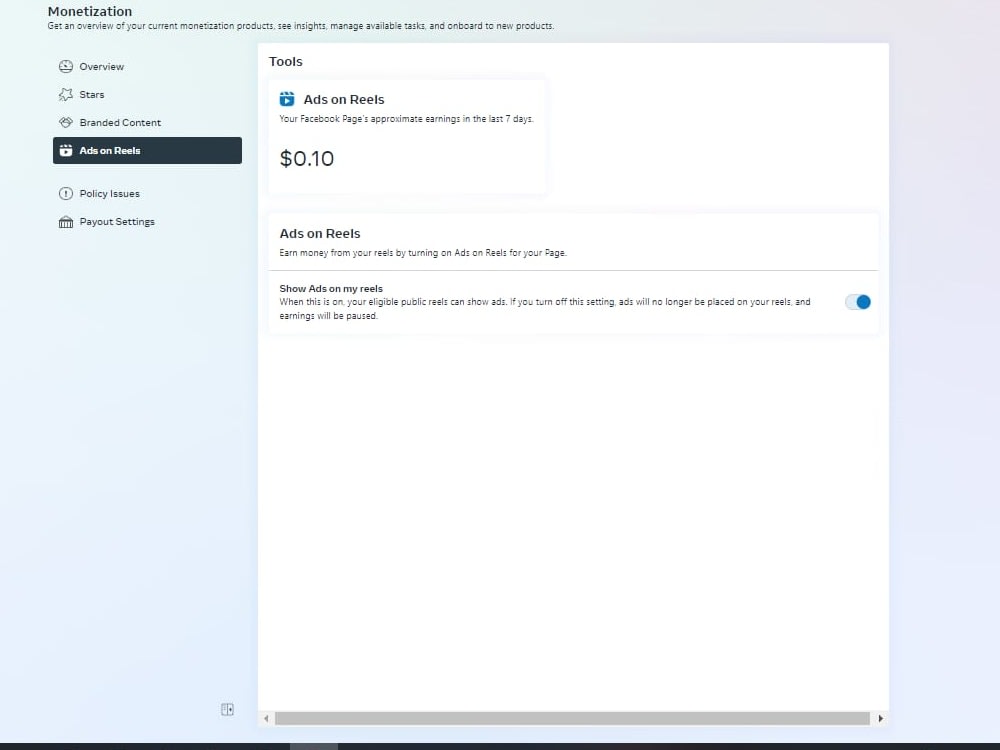Click the 'Ads on Reels' earnings card title
This screenshot has width=1000, height=750.
click(x=344, y=99)
